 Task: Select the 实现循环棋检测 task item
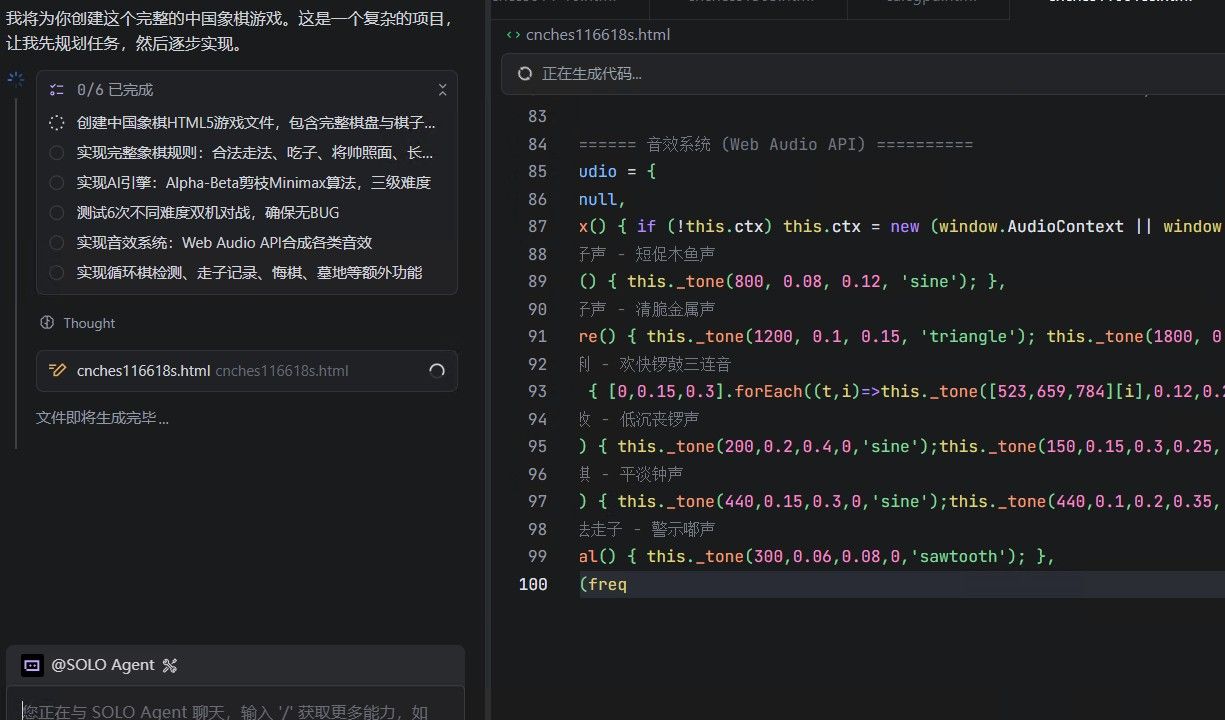coord(246,273)
